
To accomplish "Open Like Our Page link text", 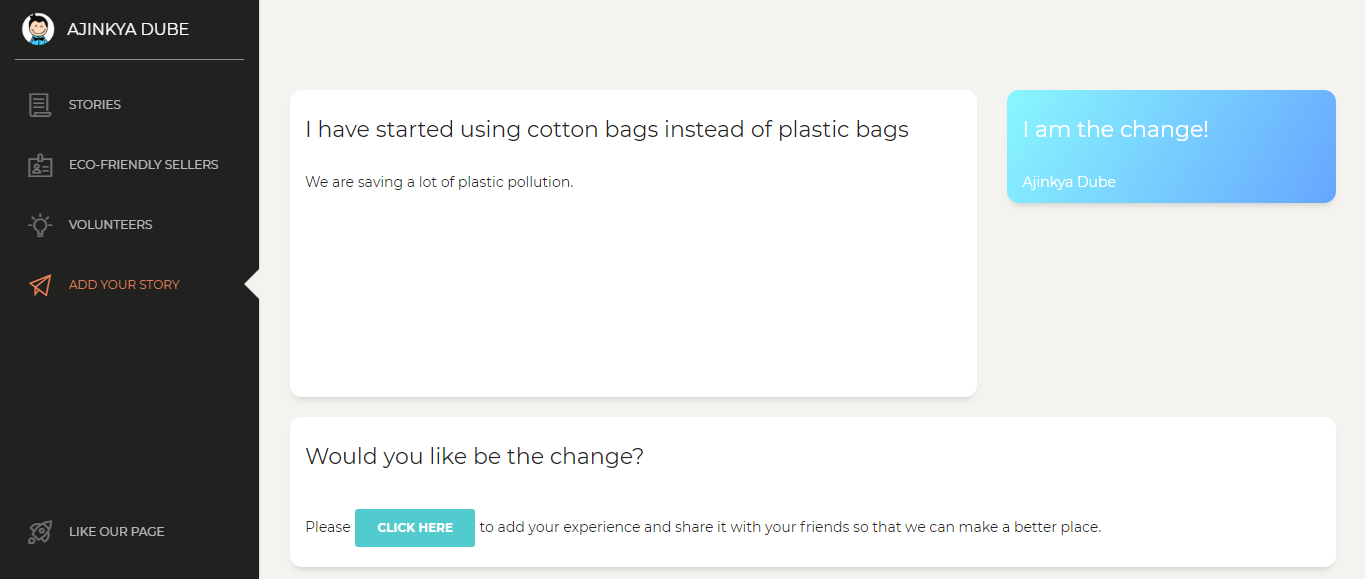I will [x=116, y=532].
